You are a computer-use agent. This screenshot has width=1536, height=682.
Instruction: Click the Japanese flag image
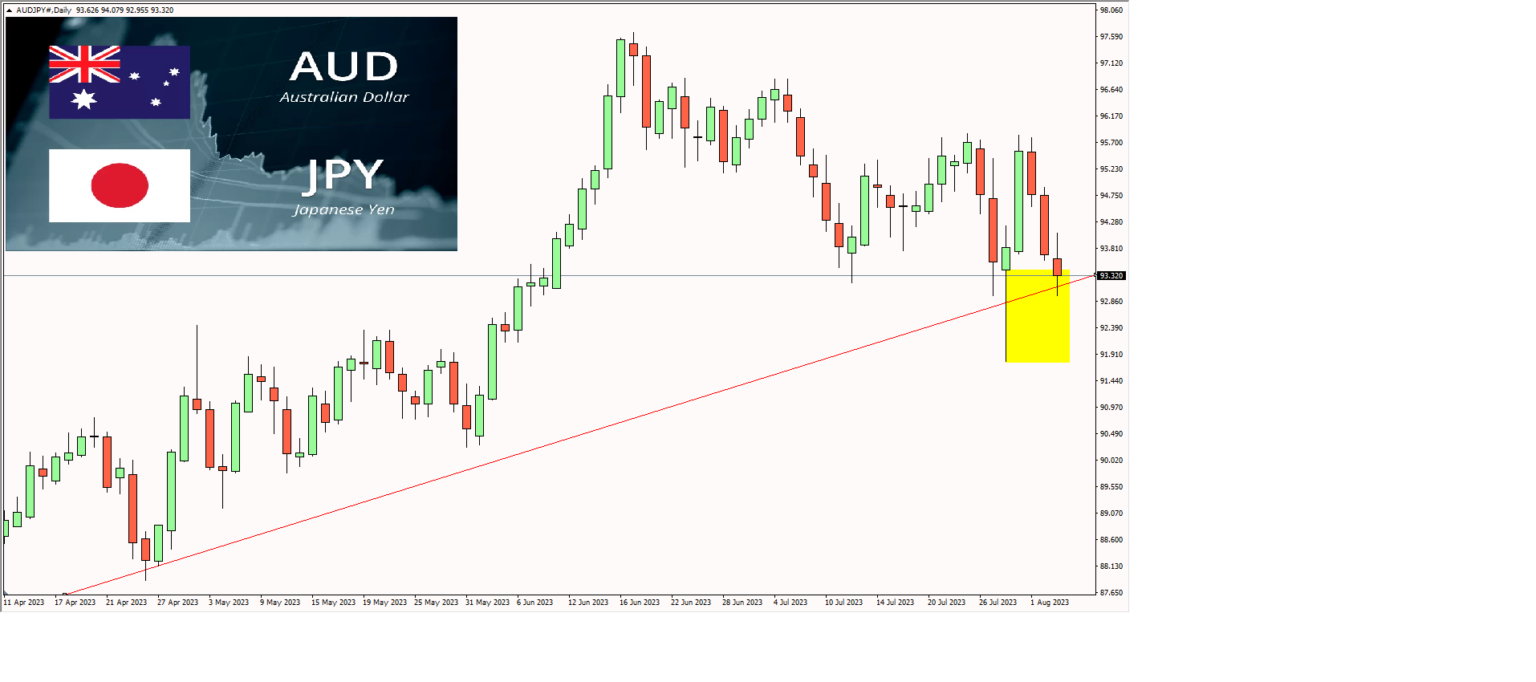120,187
